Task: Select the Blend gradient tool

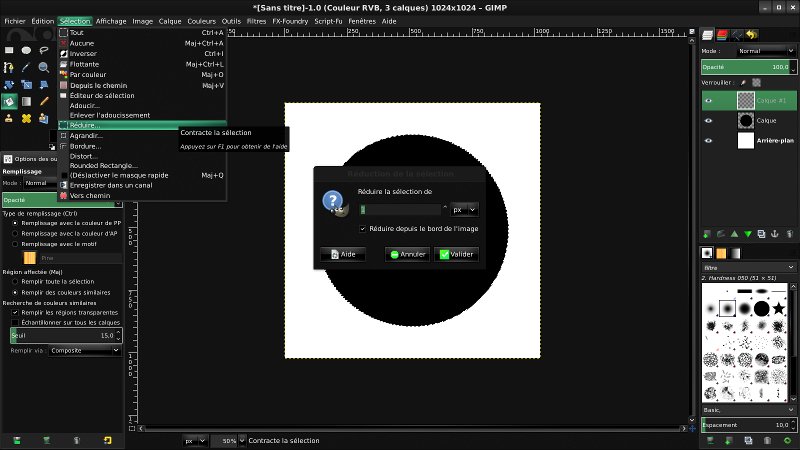Action: [x=27, y=102]
